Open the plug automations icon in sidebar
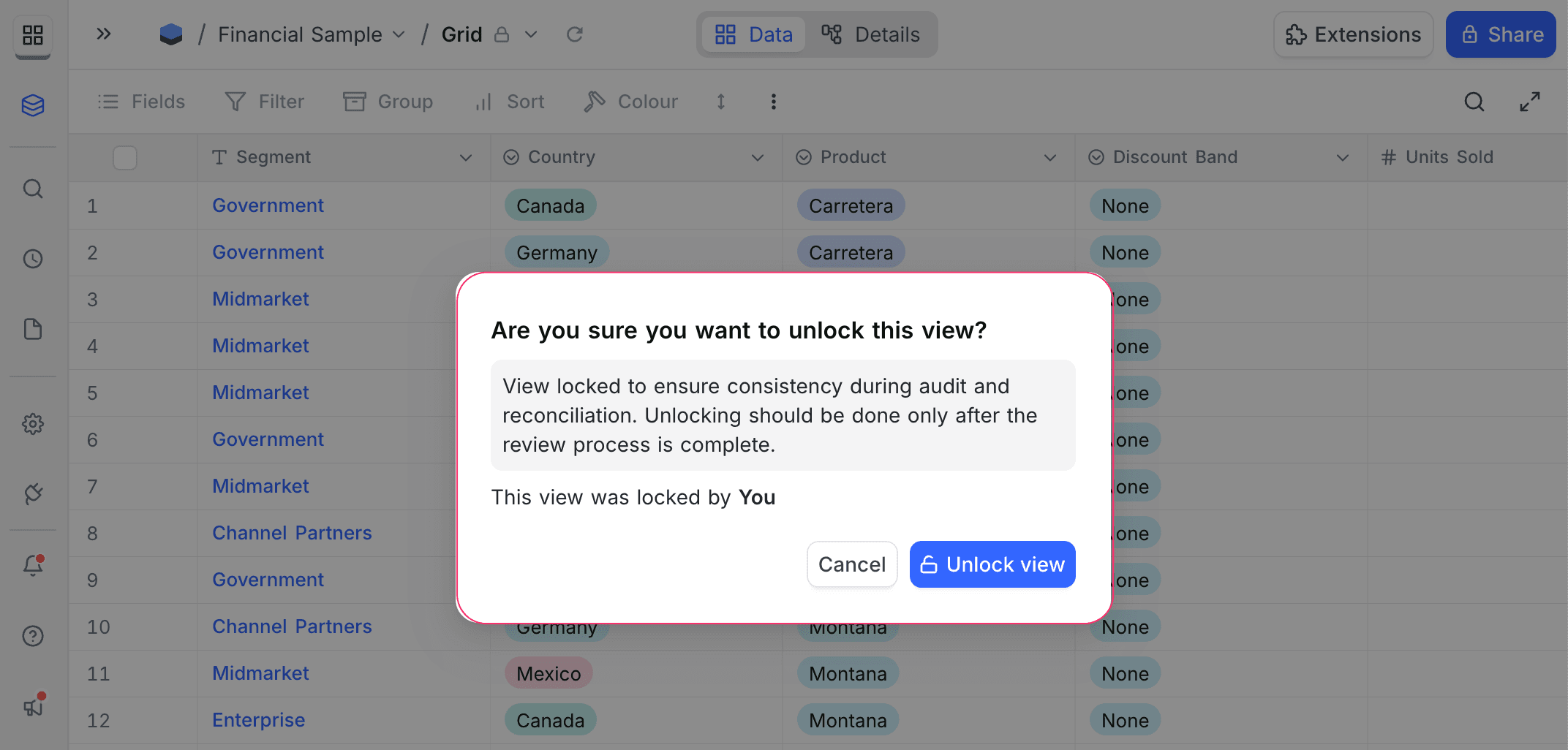The image size is (1568, 750). (x=33, y=494)
